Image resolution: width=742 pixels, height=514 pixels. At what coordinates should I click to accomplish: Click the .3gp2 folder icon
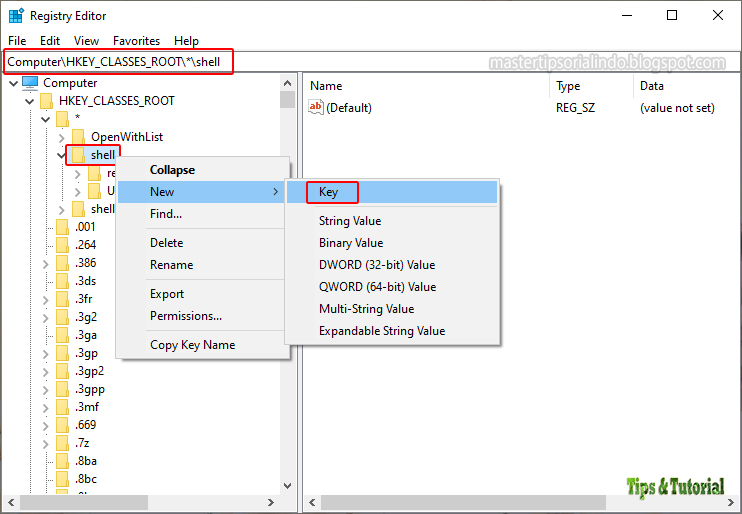[x=62, y=371]
